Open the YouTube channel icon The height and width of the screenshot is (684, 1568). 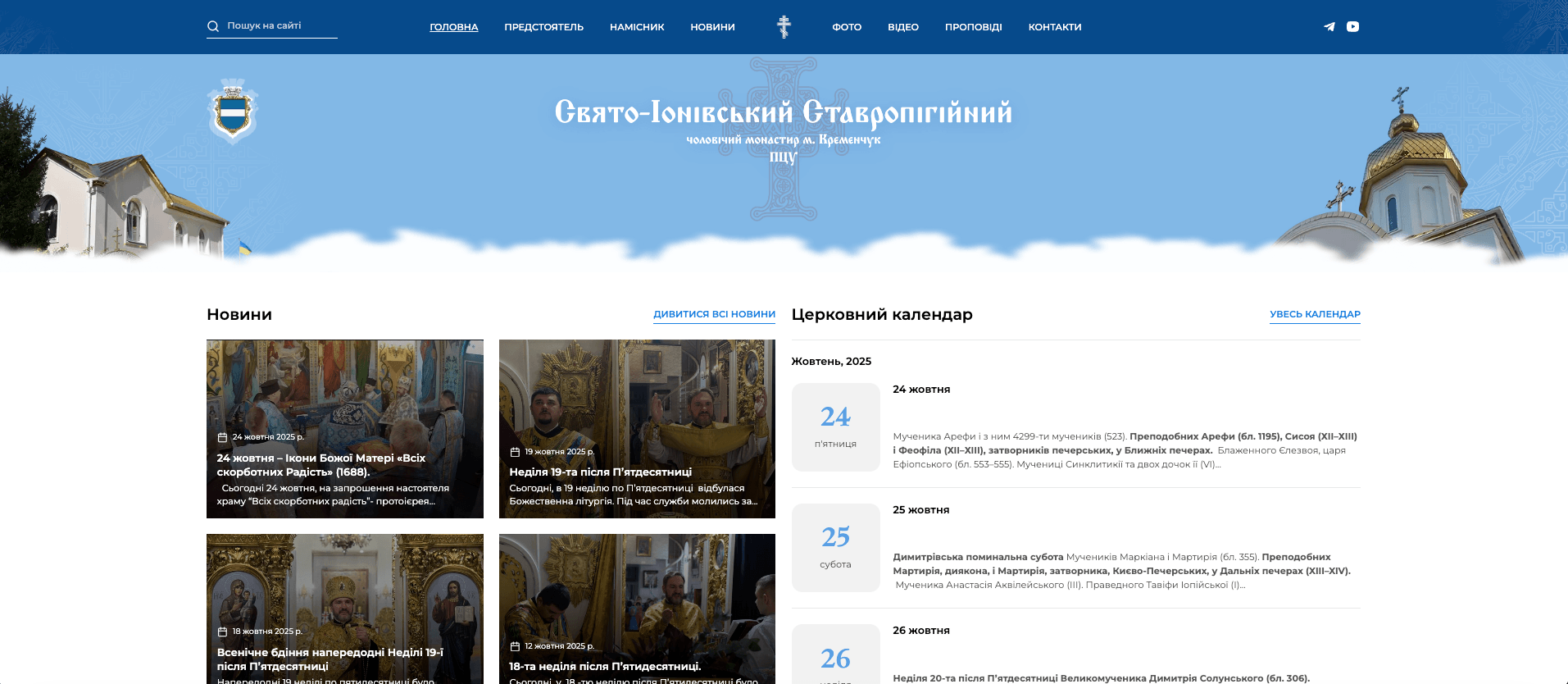(1353, 27)
